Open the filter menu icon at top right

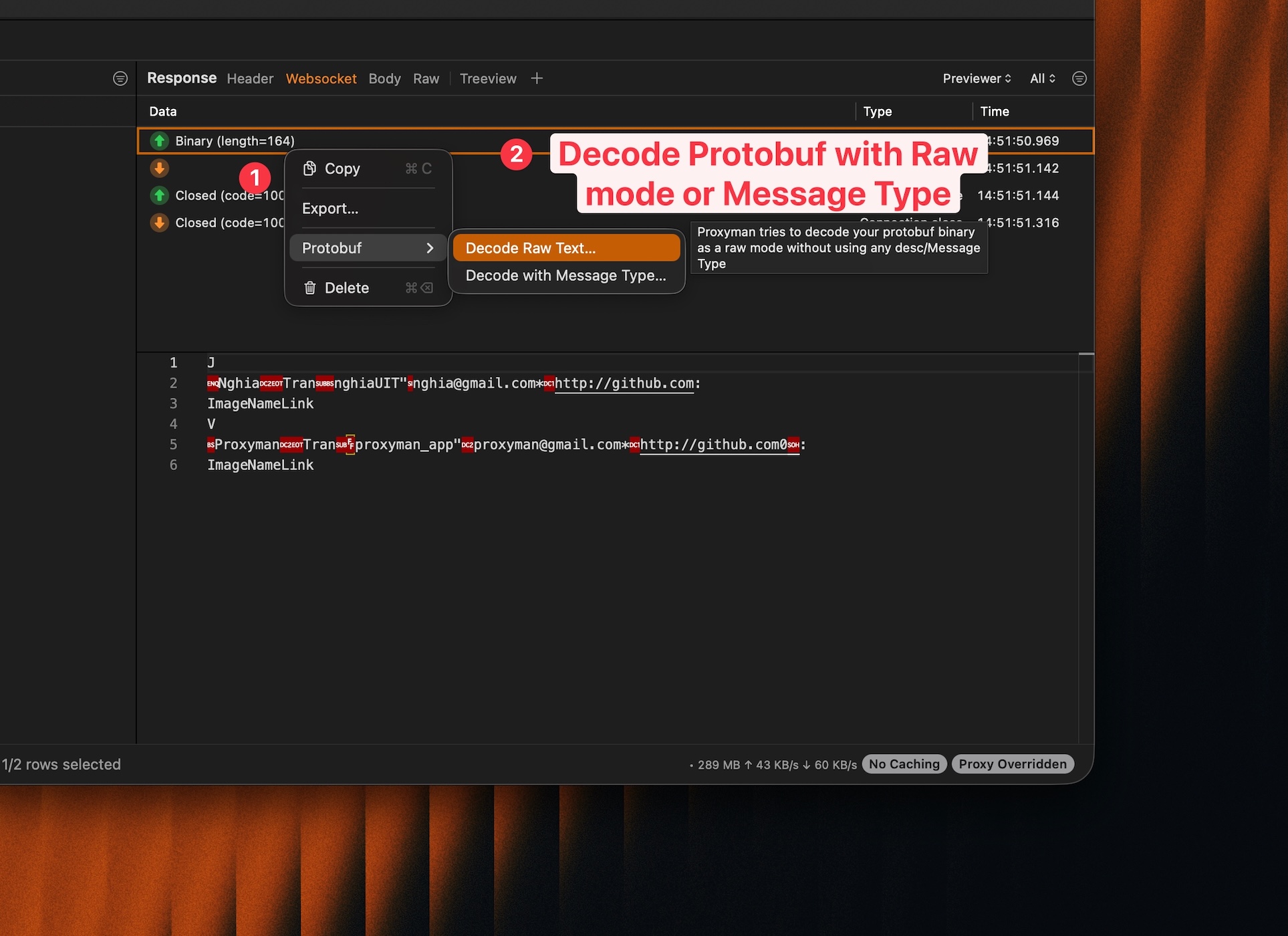click(1079, 78)
